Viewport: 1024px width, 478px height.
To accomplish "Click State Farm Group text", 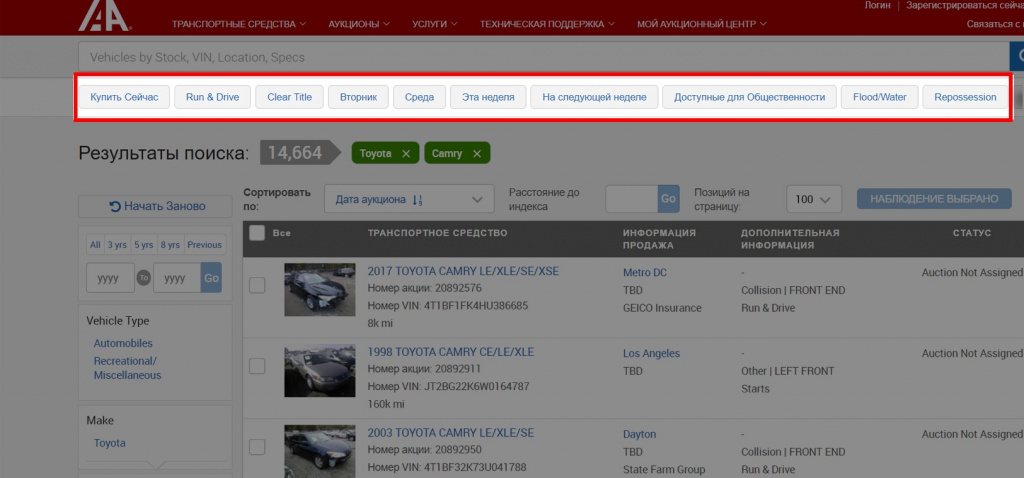I will pyautogui.click(x=664, y=470).
